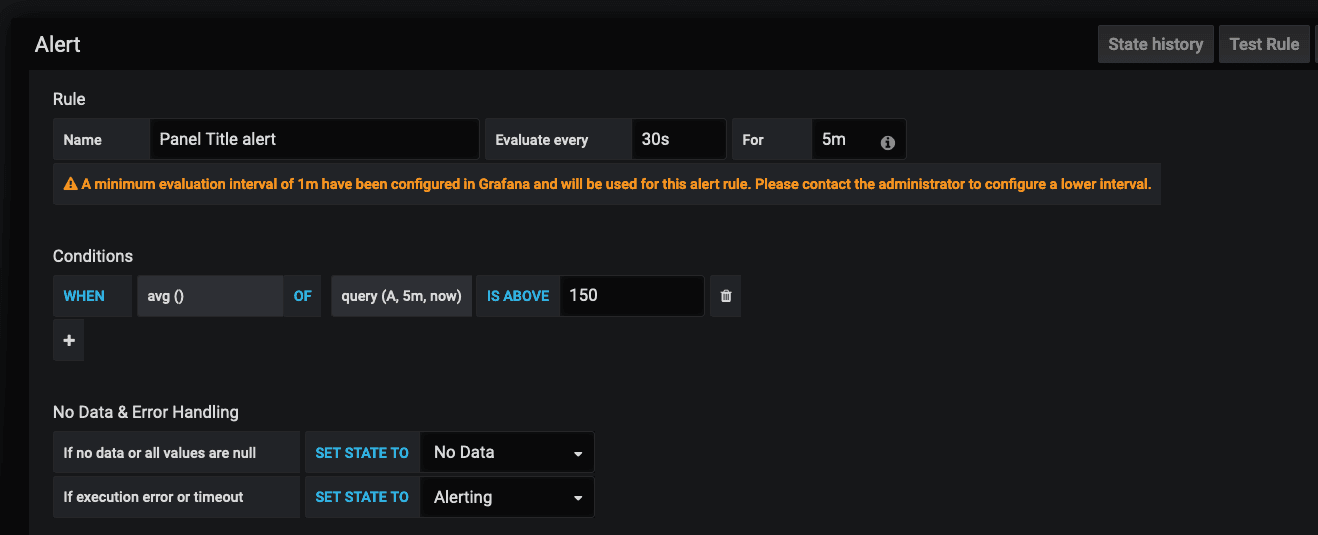Click the OF label in condition row
The image size is (1318, 535).
[302, 296]
